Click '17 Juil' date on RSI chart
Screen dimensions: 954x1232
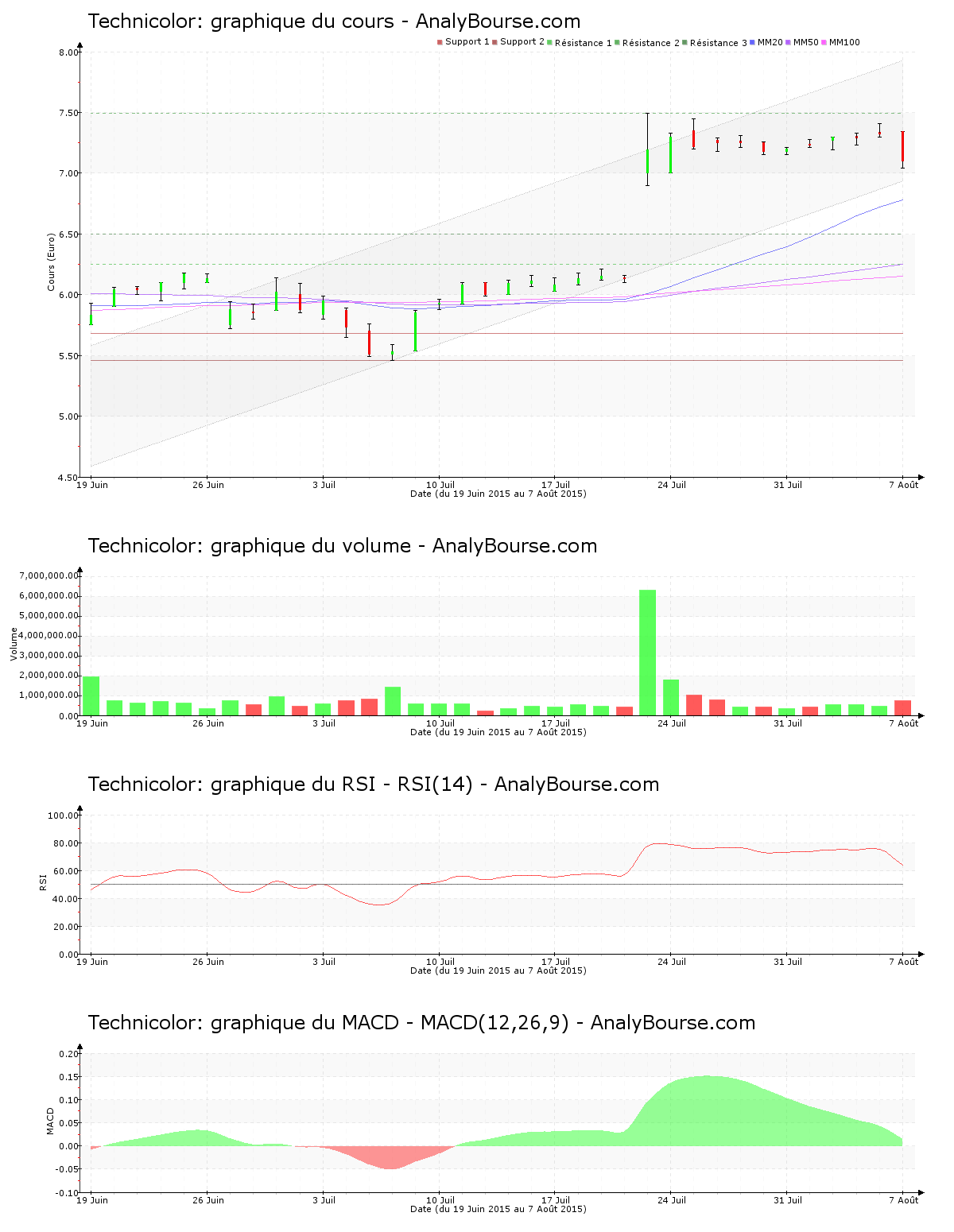pos(556,962)
